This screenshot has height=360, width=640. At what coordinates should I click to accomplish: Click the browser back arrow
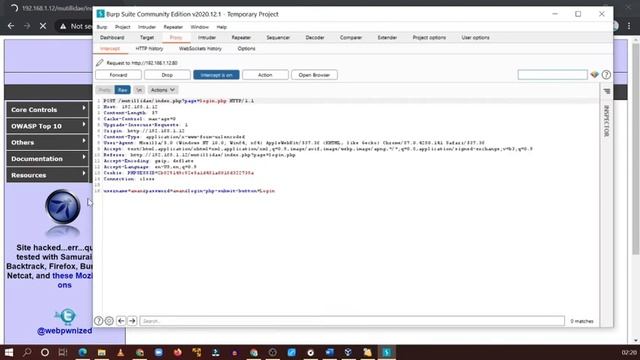11,26
